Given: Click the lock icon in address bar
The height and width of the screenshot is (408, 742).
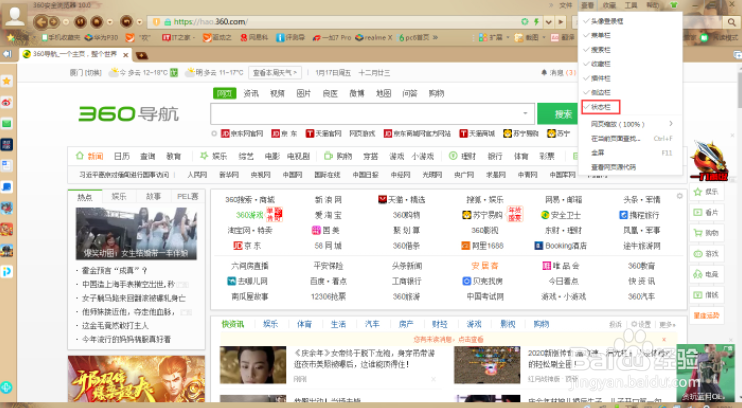Looking at the screenshot, I should click(x=167, y=22).
